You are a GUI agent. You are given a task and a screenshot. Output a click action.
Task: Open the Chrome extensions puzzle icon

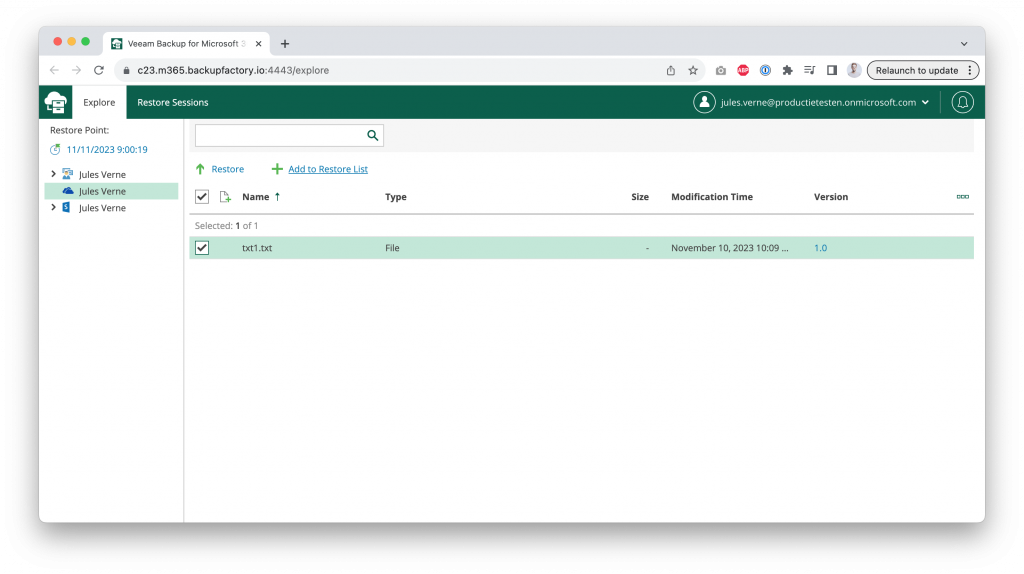(x=787, y=71)
